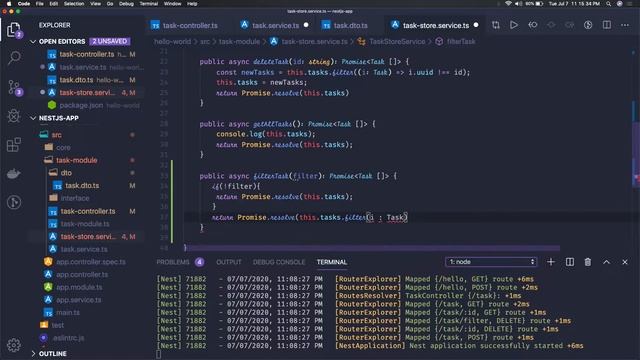Click the Wi-Fi icon in menu bar
640x360 pixels.
(x=508, y=4)
